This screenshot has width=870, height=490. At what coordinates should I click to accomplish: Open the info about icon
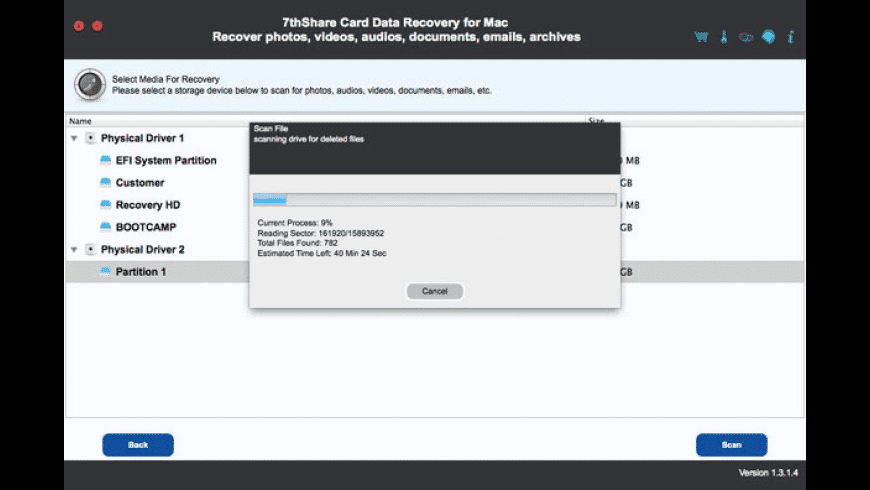[x=791, y=37]
